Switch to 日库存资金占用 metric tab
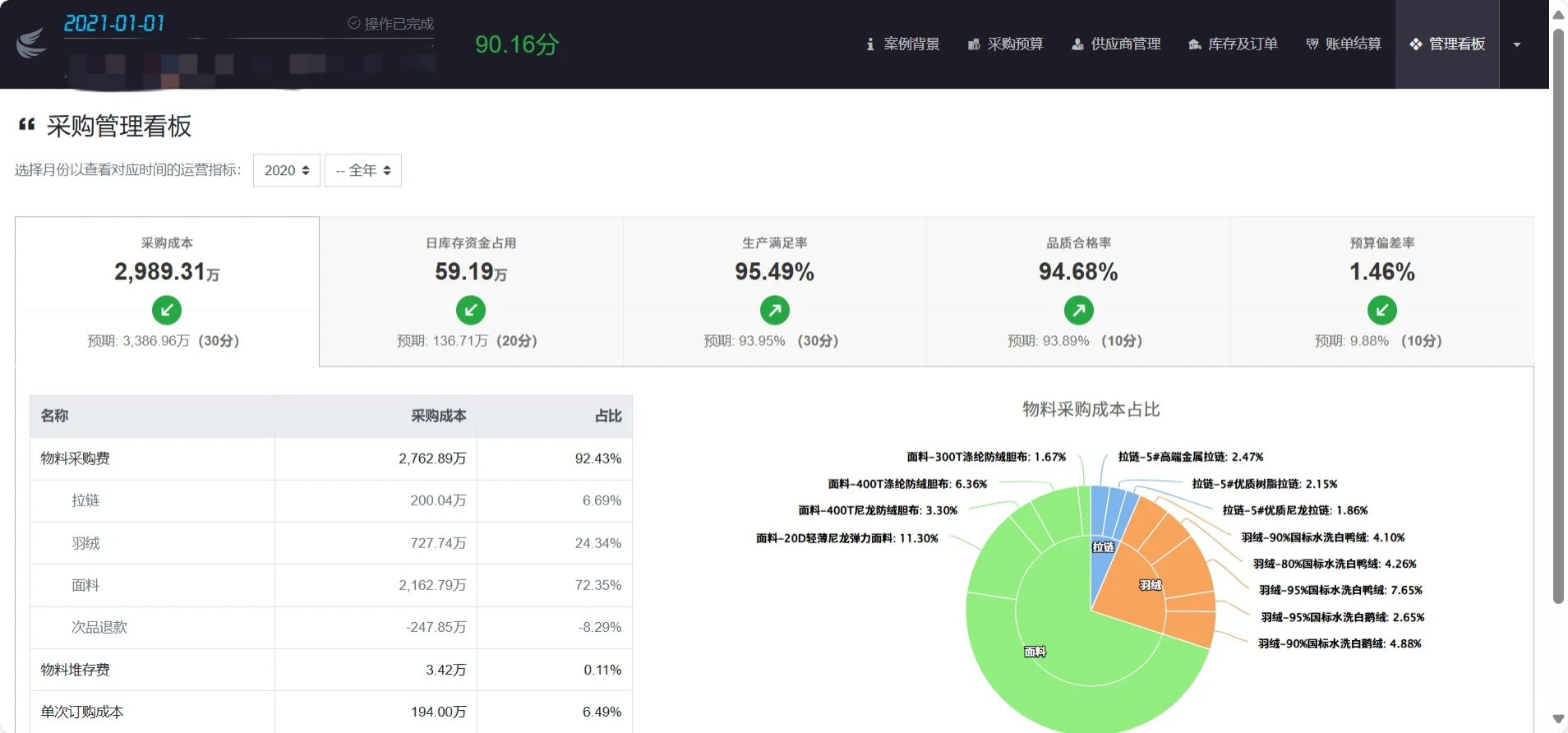The image size is (1568, 733). pyautogui.click(x=471, y=292)
